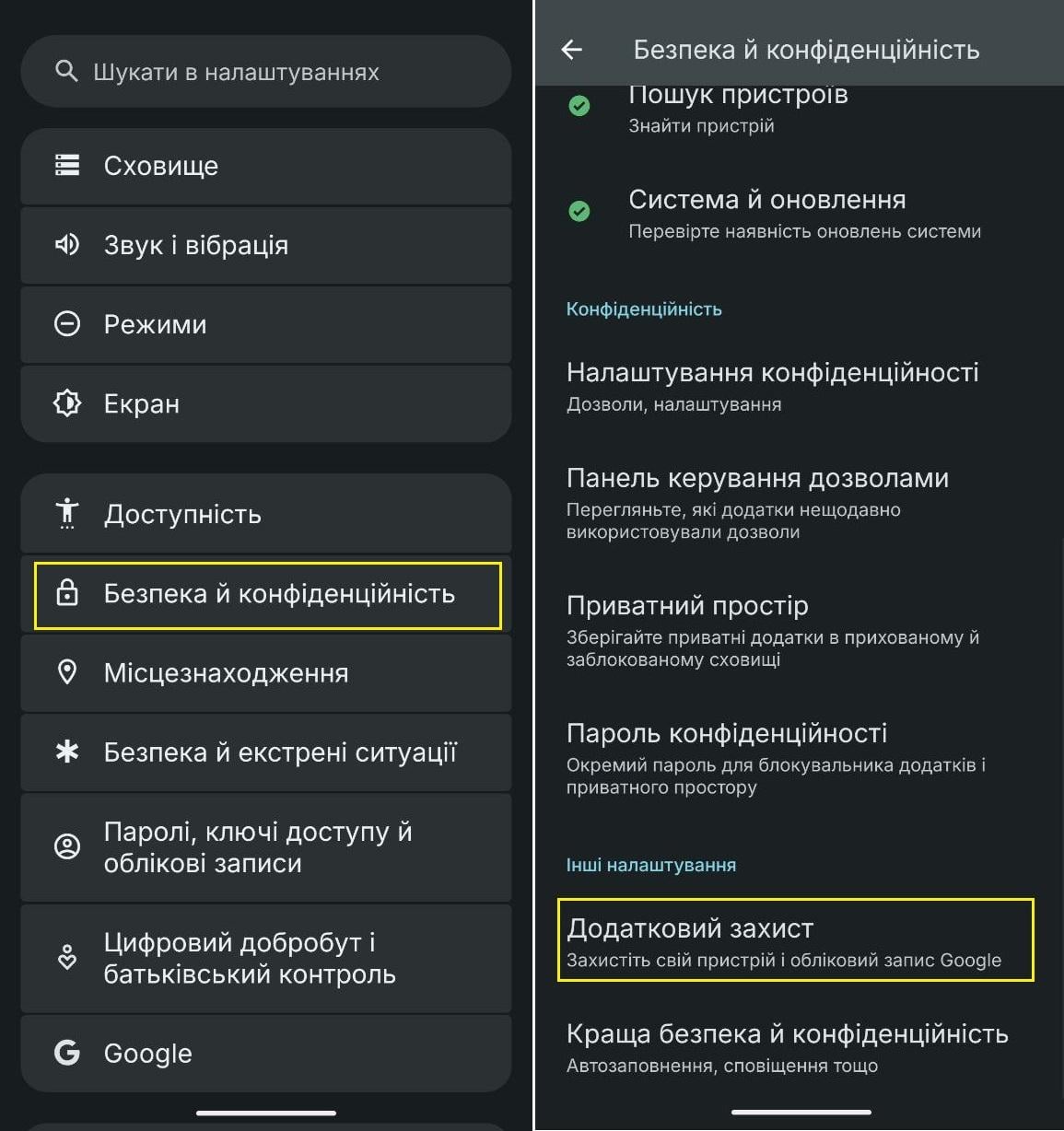Viewport: 1064px width, 1131px height.
Task: Tap the Google G icon
Action: (66, 1053)
